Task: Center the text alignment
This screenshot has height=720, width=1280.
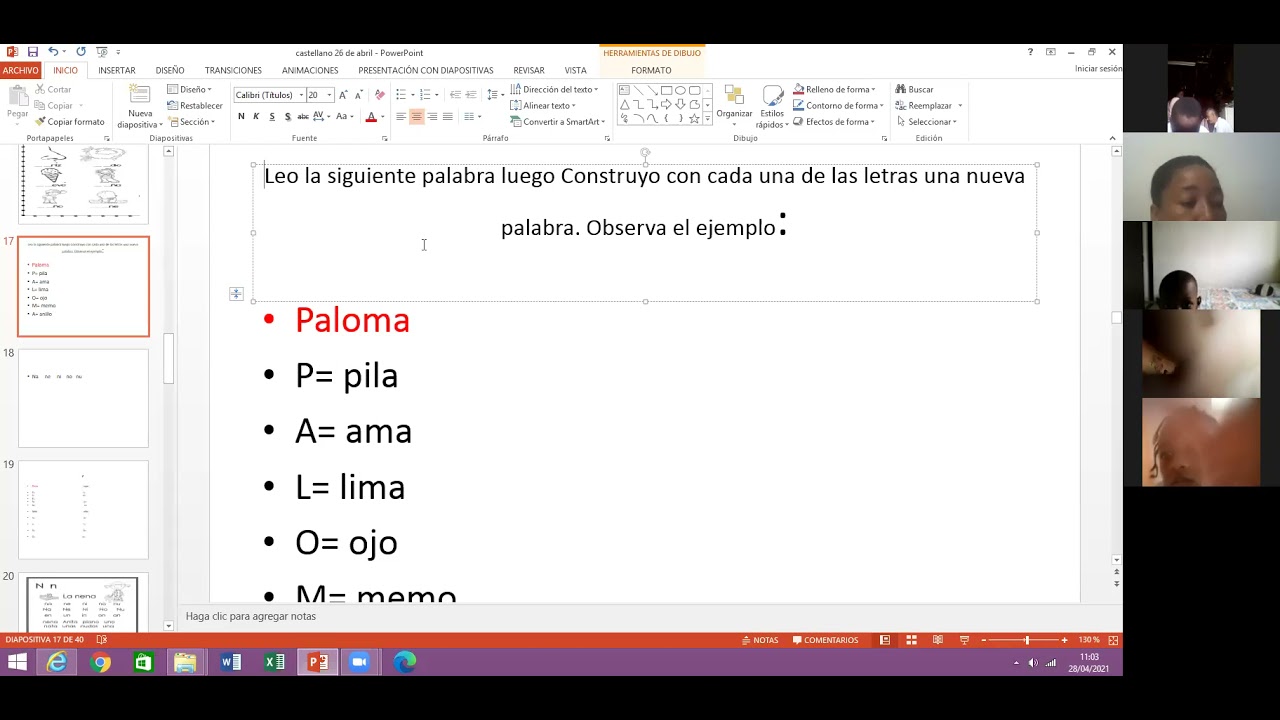Action: click(x=417, y=117)
